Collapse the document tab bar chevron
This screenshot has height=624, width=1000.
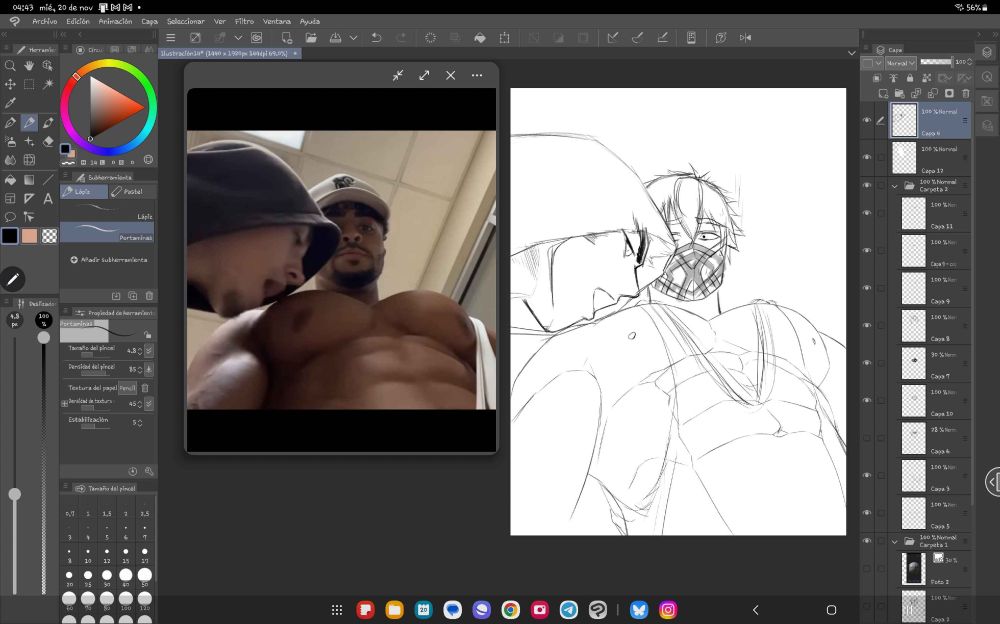[x=851, y=53]
